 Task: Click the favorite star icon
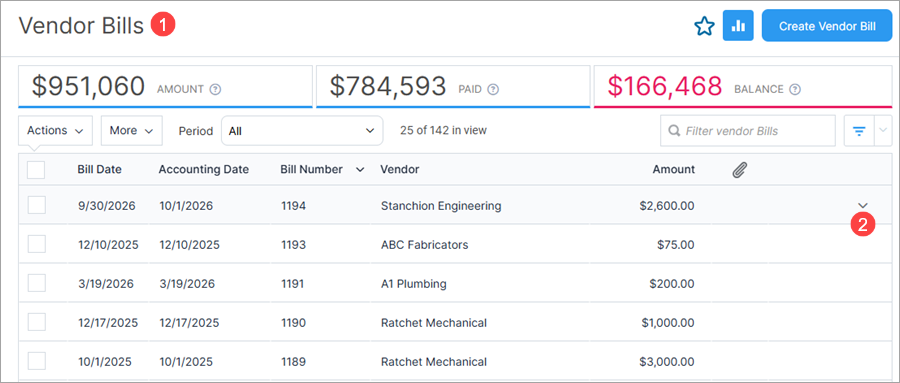704,26
